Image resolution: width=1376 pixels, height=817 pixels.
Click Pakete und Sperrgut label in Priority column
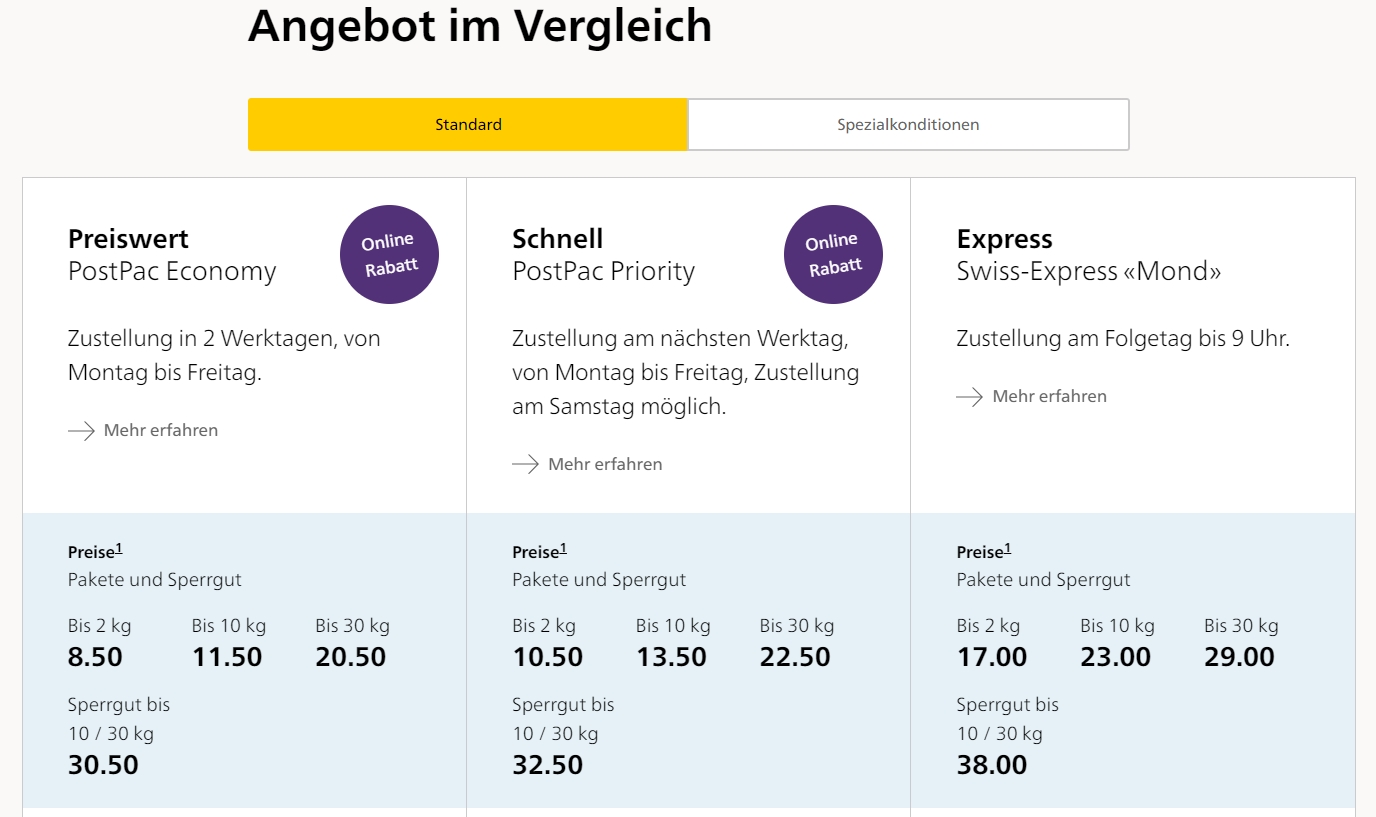pos(599,580)
